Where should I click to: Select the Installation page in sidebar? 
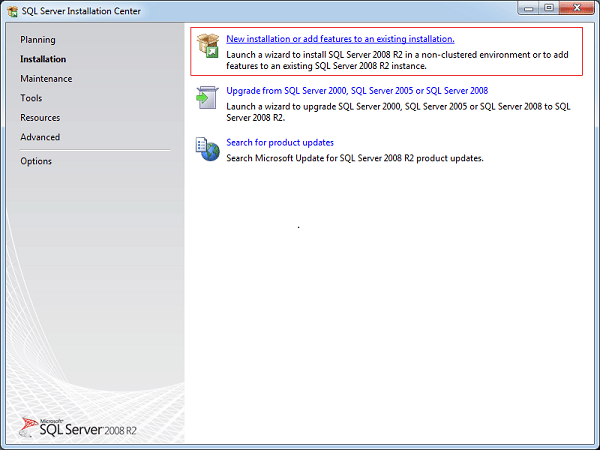tap(43, 59)
